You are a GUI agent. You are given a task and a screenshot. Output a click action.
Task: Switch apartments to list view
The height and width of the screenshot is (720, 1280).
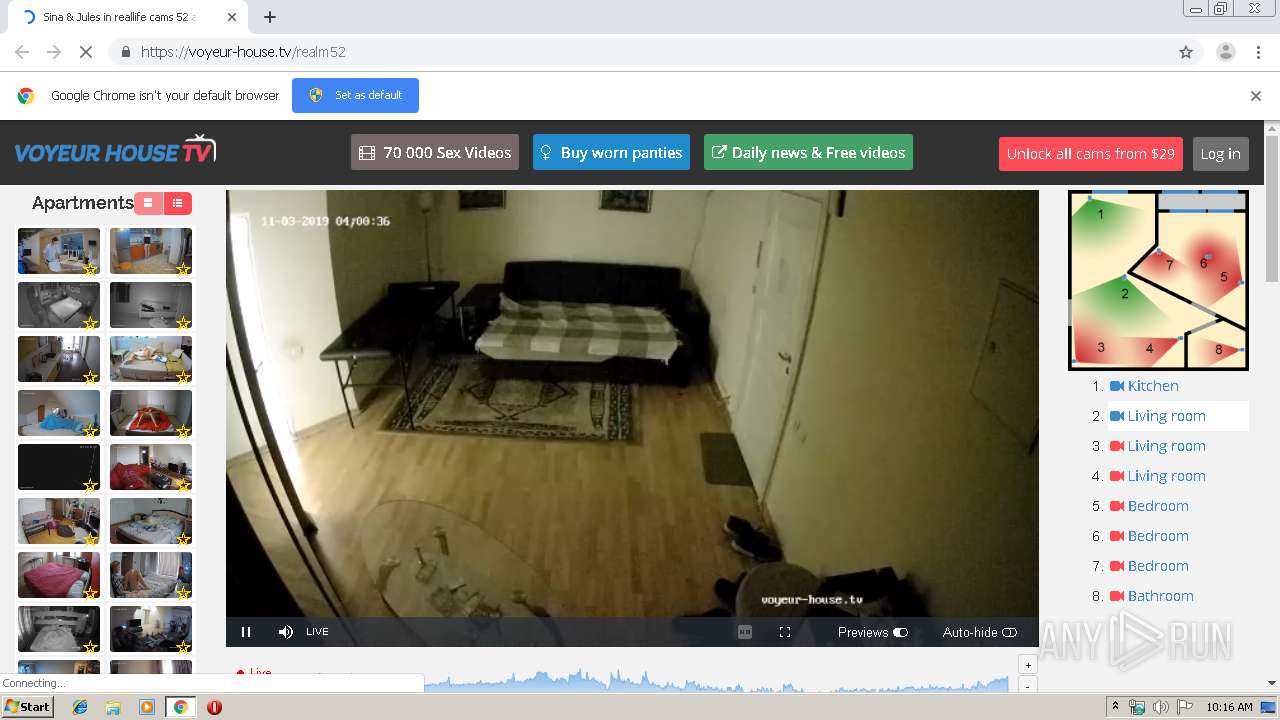(177, 203)
